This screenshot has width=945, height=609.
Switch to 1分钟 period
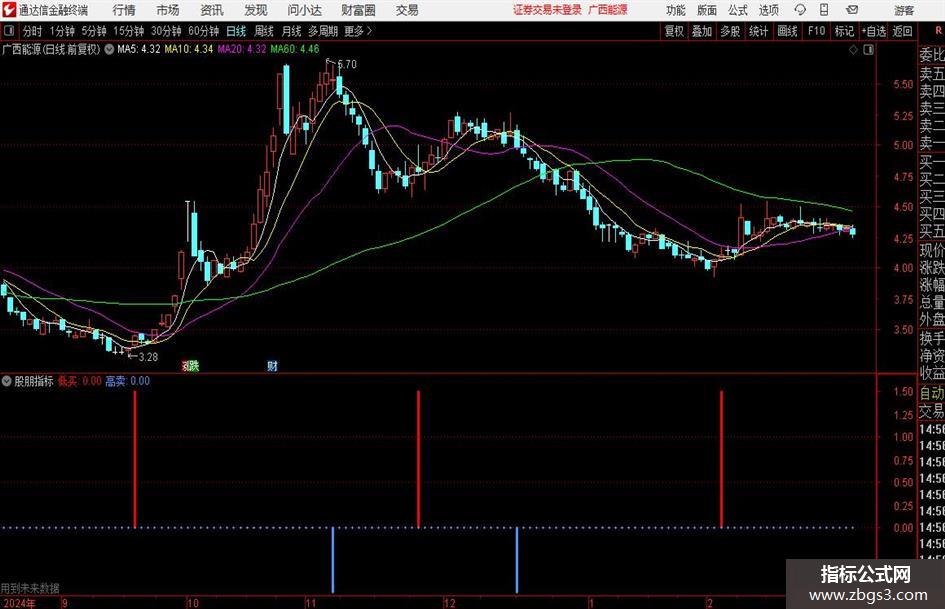(x=62, y=31)
